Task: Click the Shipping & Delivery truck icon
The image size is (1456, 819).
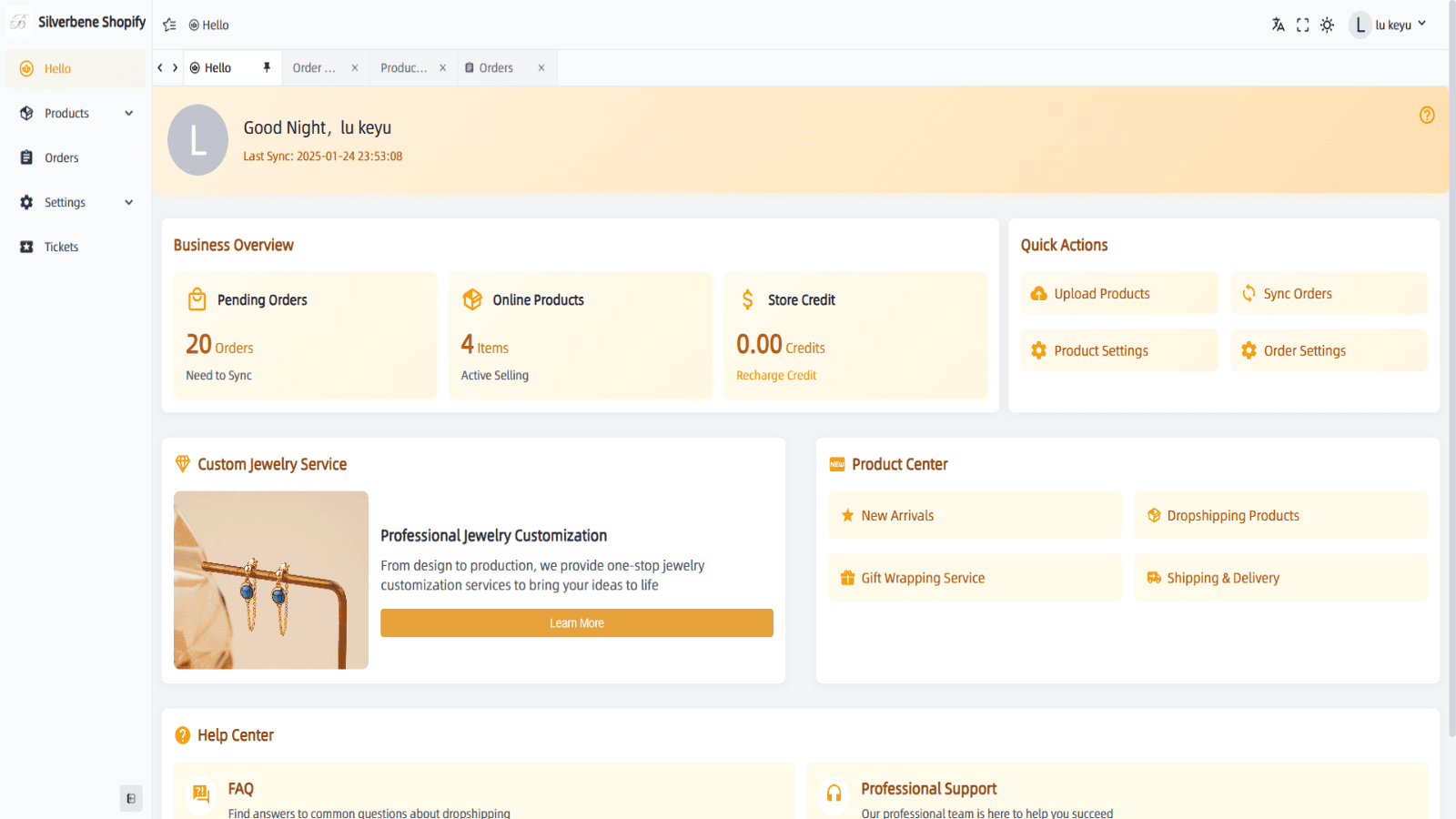Action: (1154, 578)
